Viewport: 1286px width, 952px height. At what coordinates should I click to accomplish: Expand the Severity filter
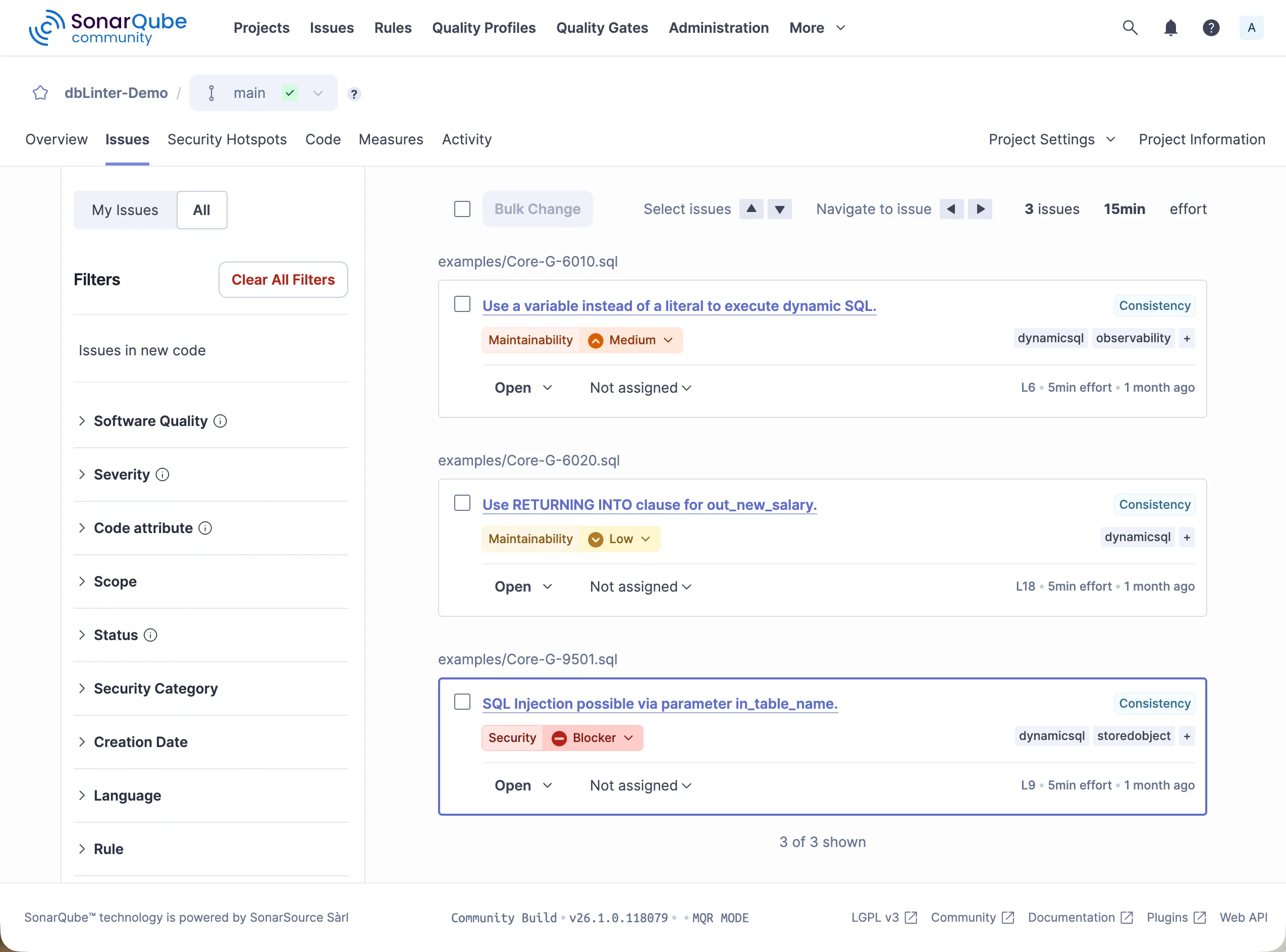[x=122, y=475]
